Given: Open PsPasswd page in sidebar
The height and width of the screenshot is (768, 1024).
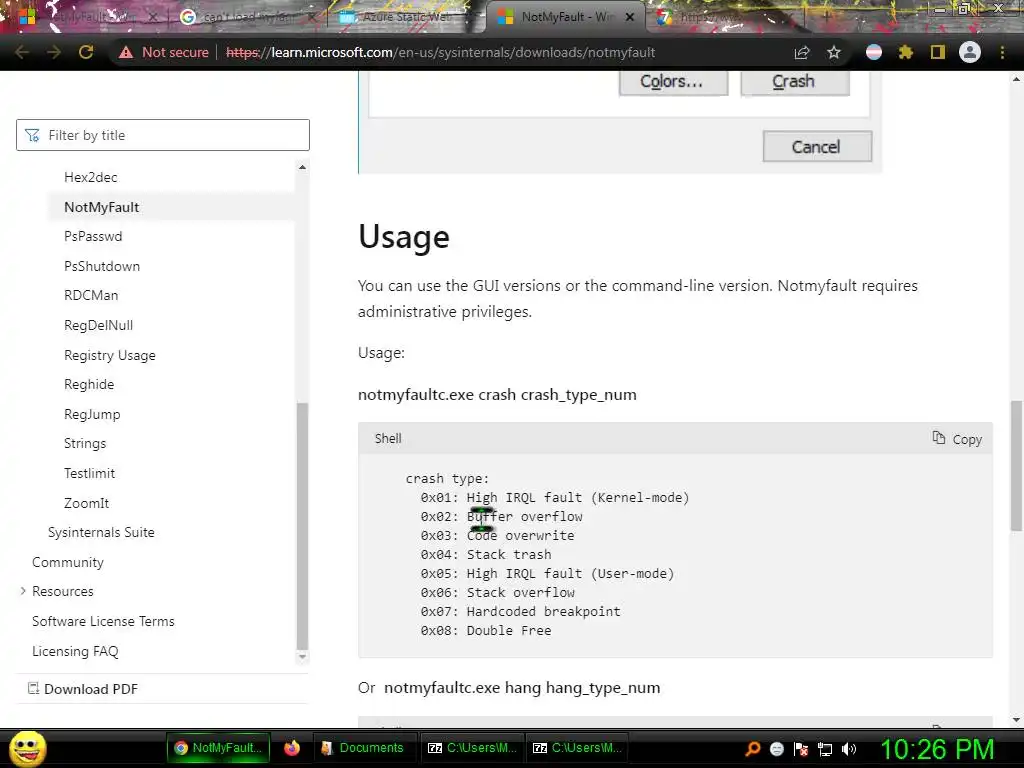Looking at the screenshot, I should tap(93, 236).
